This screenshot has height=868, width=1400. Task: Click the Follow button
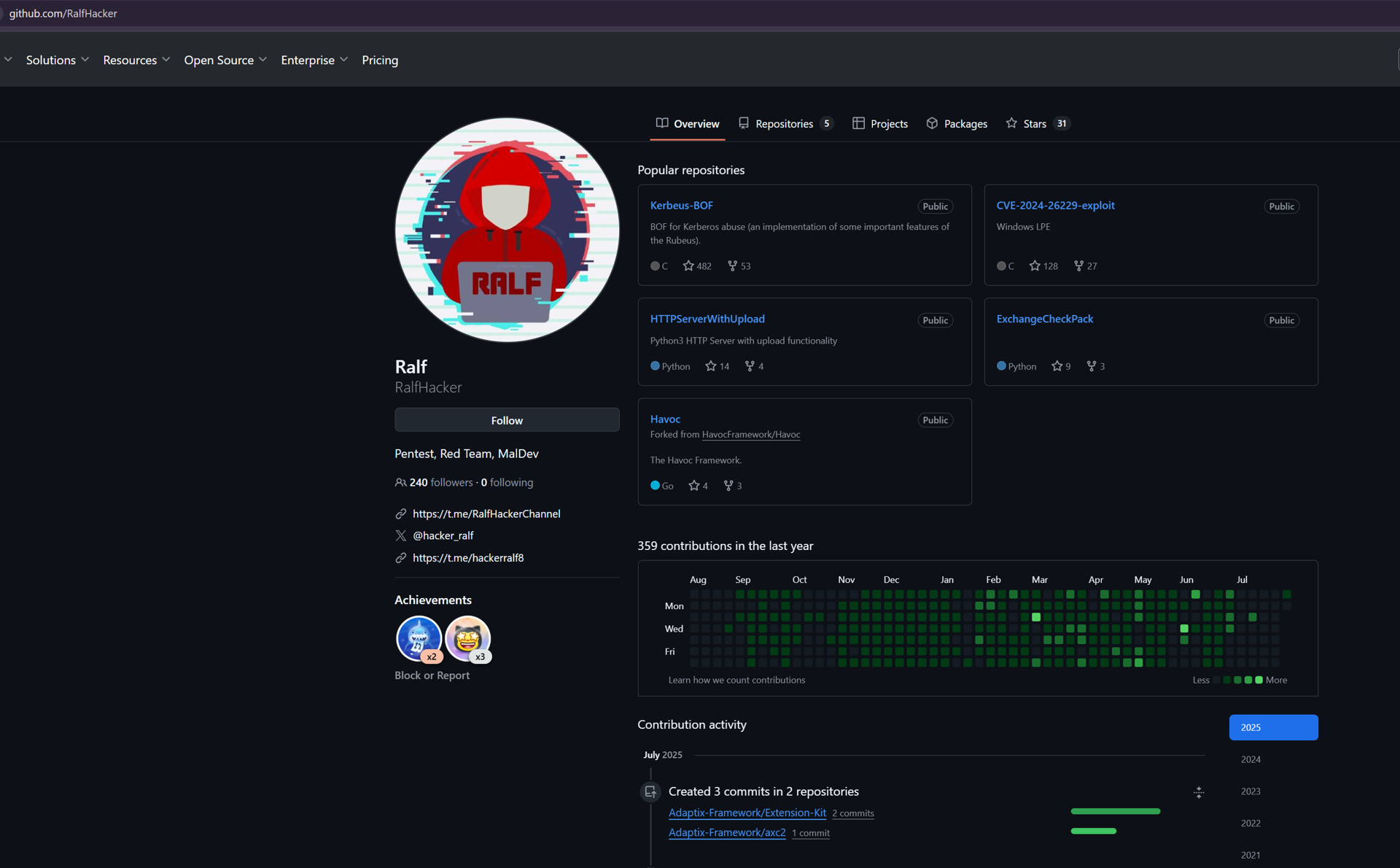click(506, 420)
